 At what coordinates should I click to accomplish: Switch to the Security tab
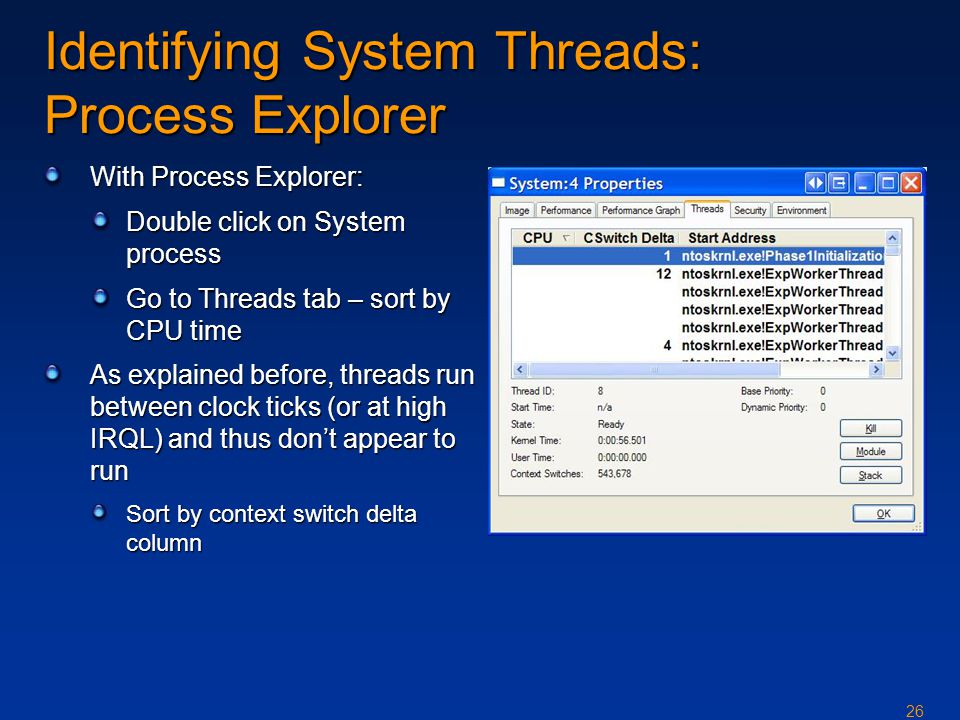pos(750,210)
